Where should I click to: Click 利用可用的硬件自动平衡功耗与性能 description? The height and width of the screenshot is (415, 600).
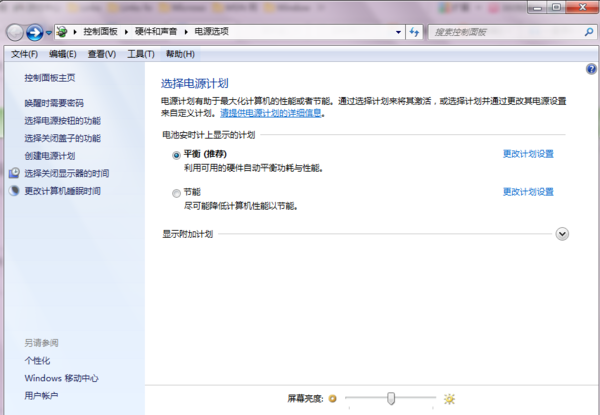[254, 168]
